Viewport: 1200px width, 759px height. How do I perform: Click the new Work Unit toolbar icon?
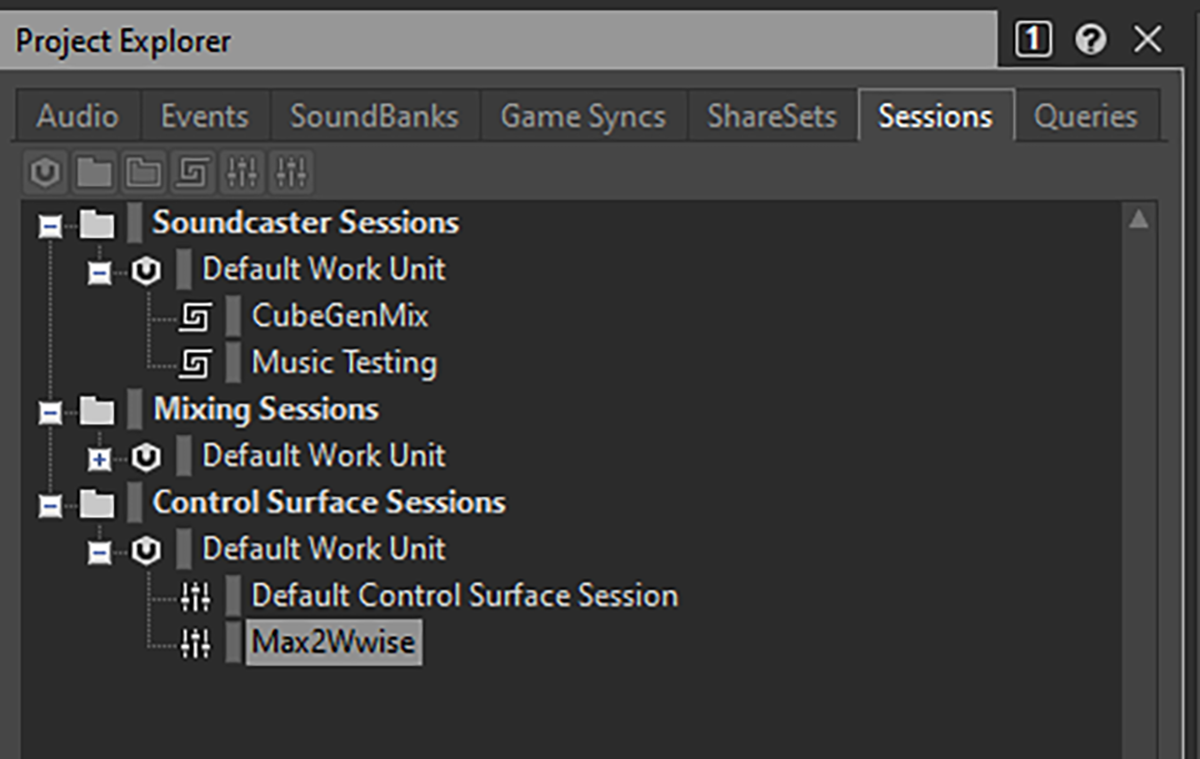coord(45,174)
